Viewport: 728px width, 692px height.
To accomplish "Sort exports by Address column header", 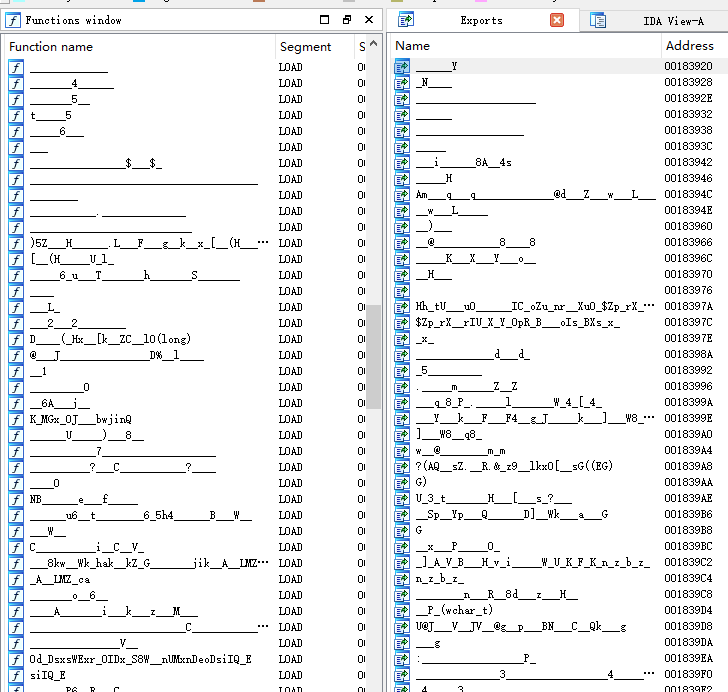I will tap(689, 46).
